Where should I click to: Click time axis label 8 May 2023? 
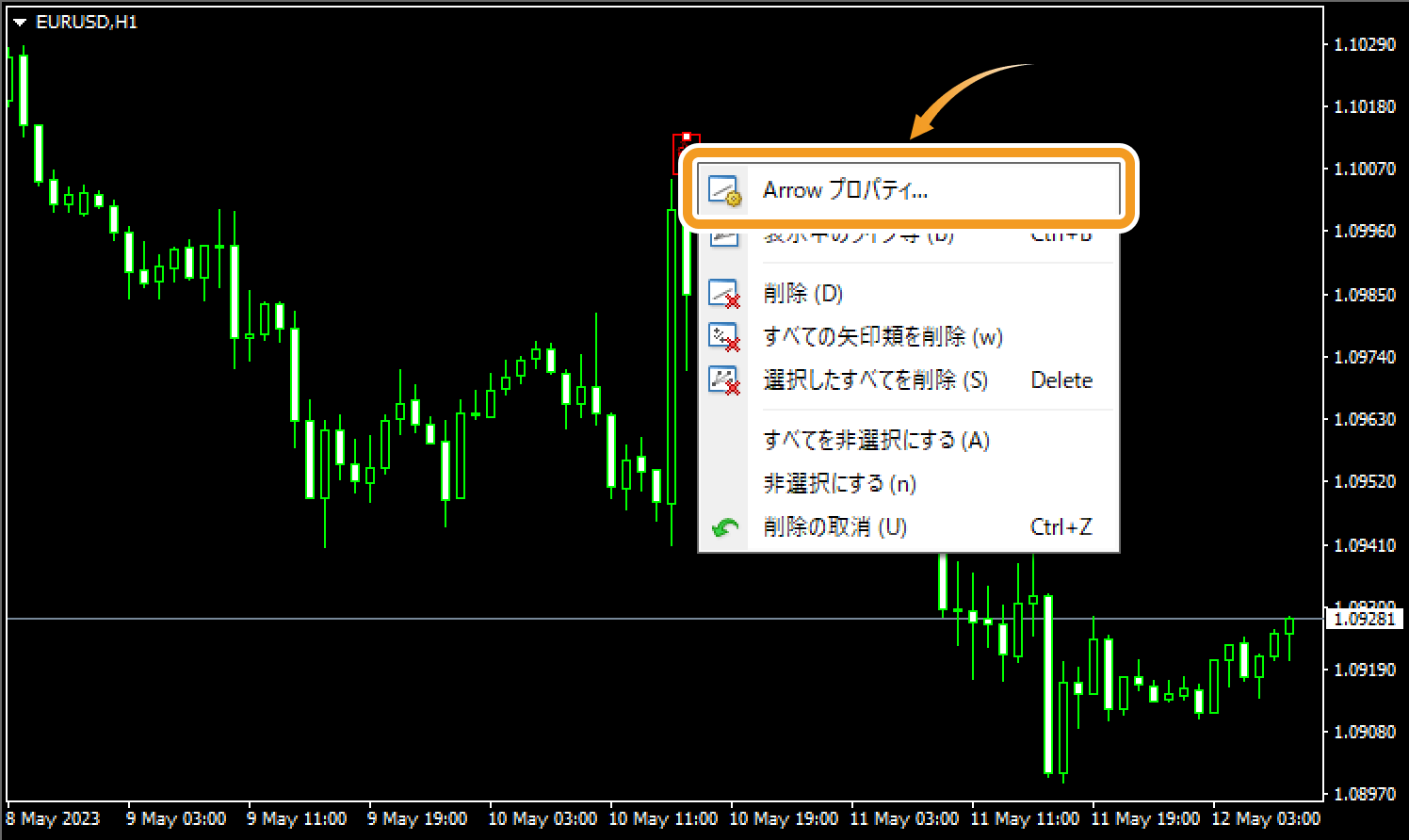pos(53,818)
